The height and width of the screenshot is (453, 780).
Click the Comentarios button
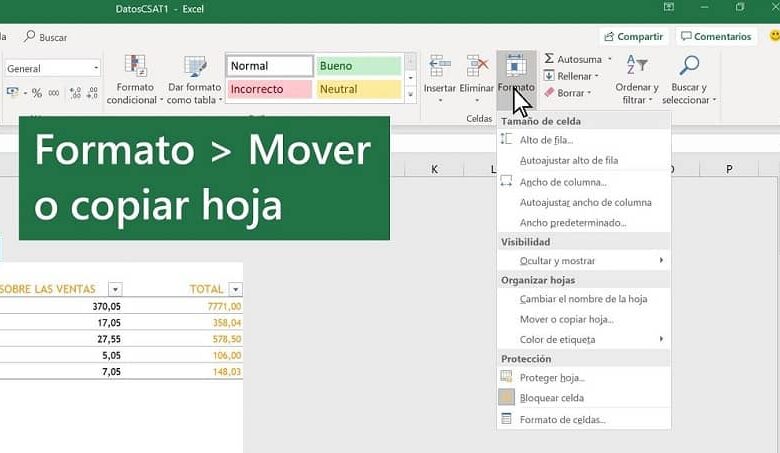(x=716, y=36)
